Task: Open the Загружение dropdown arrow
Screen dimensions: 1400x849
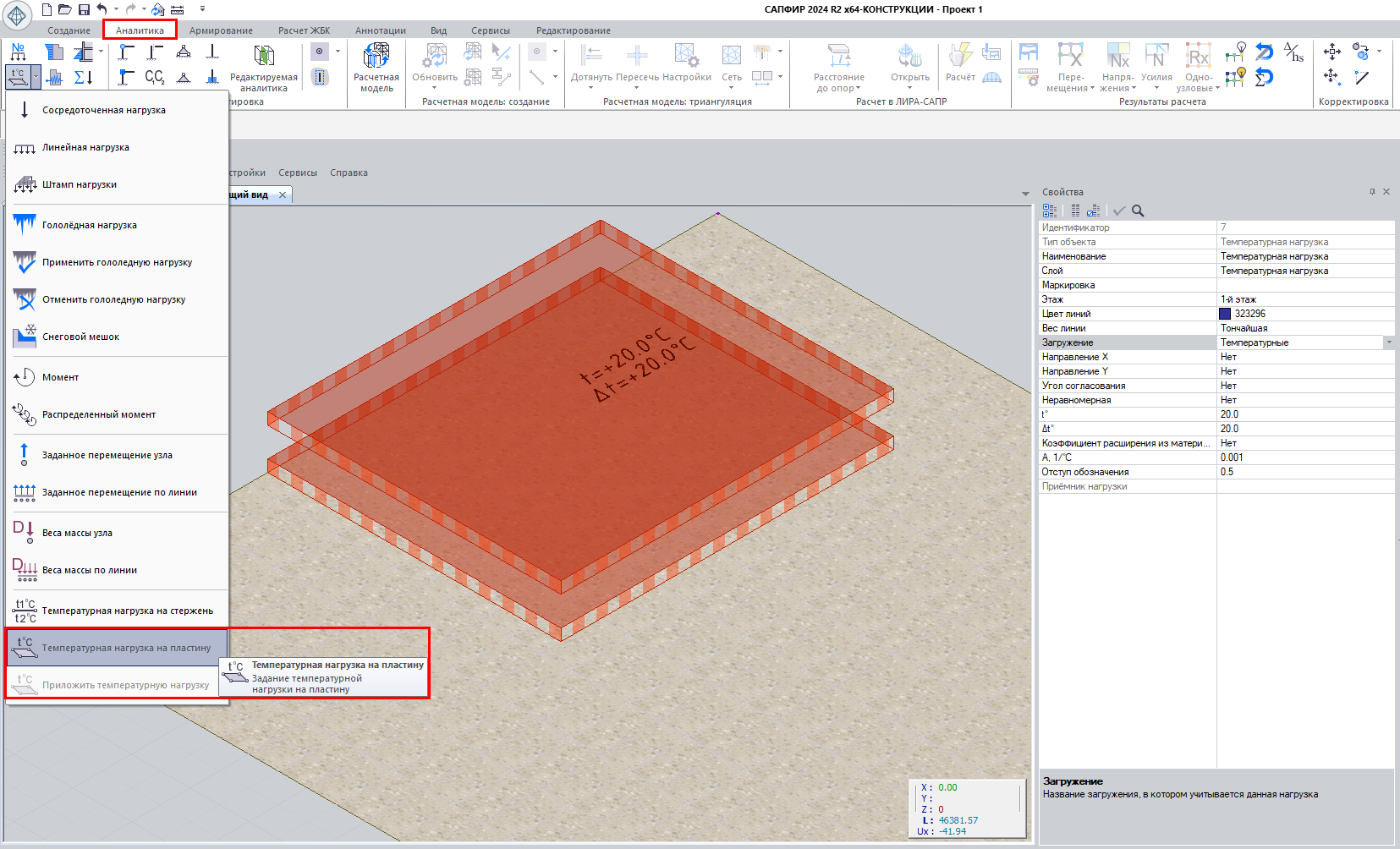Action: click(1388, 342)
